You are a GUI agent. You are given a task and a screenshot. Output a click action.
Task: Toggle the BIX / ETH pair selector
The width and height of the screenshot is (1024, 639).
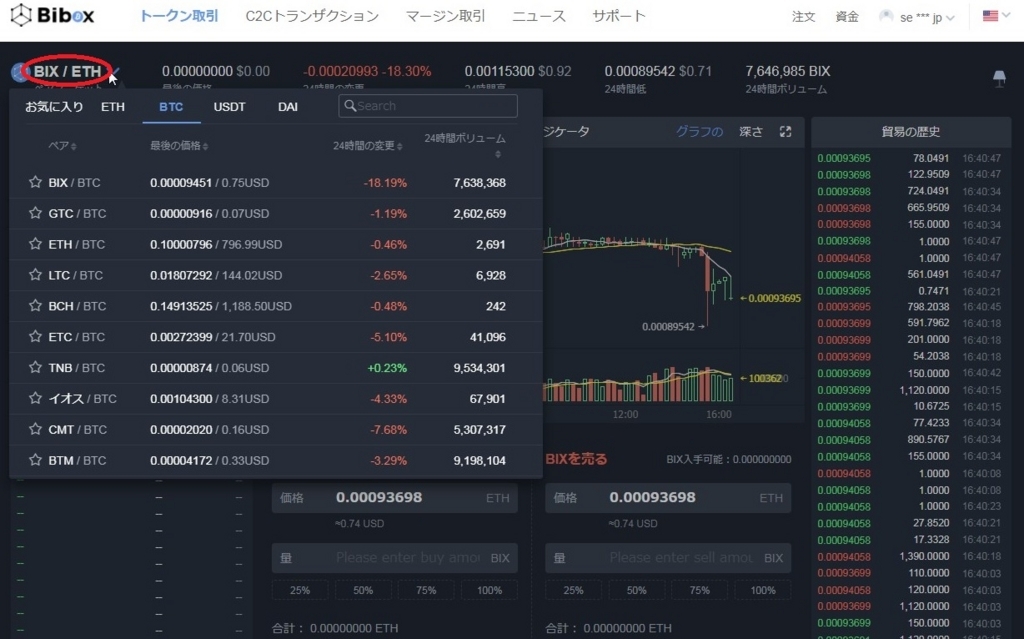67,71
